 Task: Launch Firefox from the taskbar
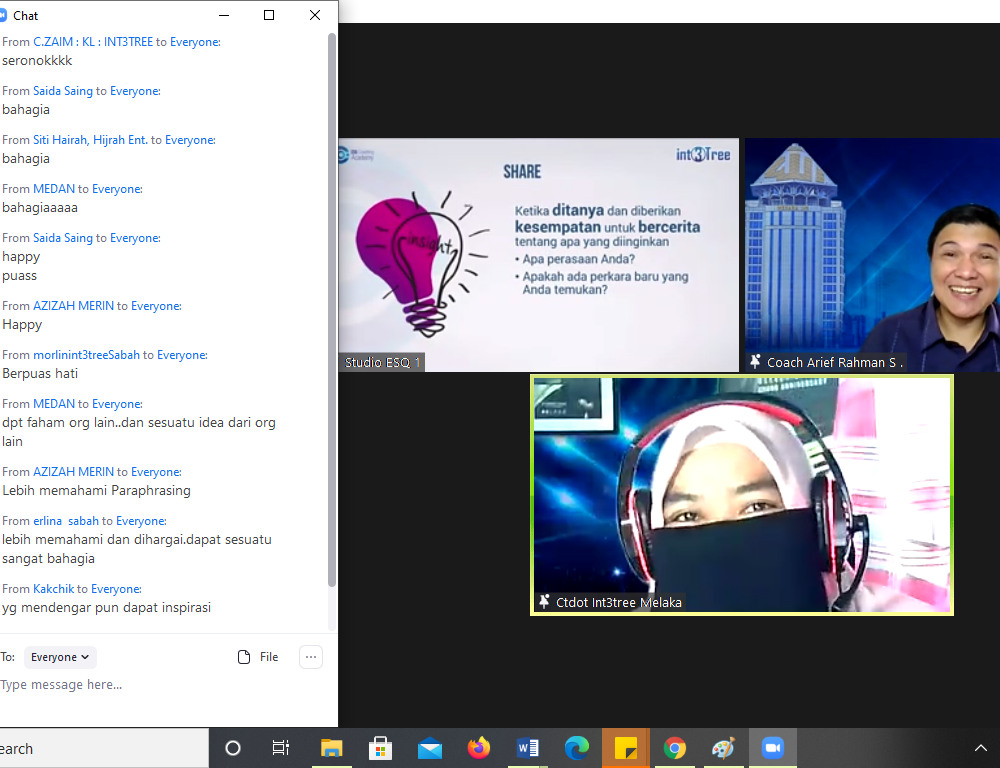pos(479,748)
